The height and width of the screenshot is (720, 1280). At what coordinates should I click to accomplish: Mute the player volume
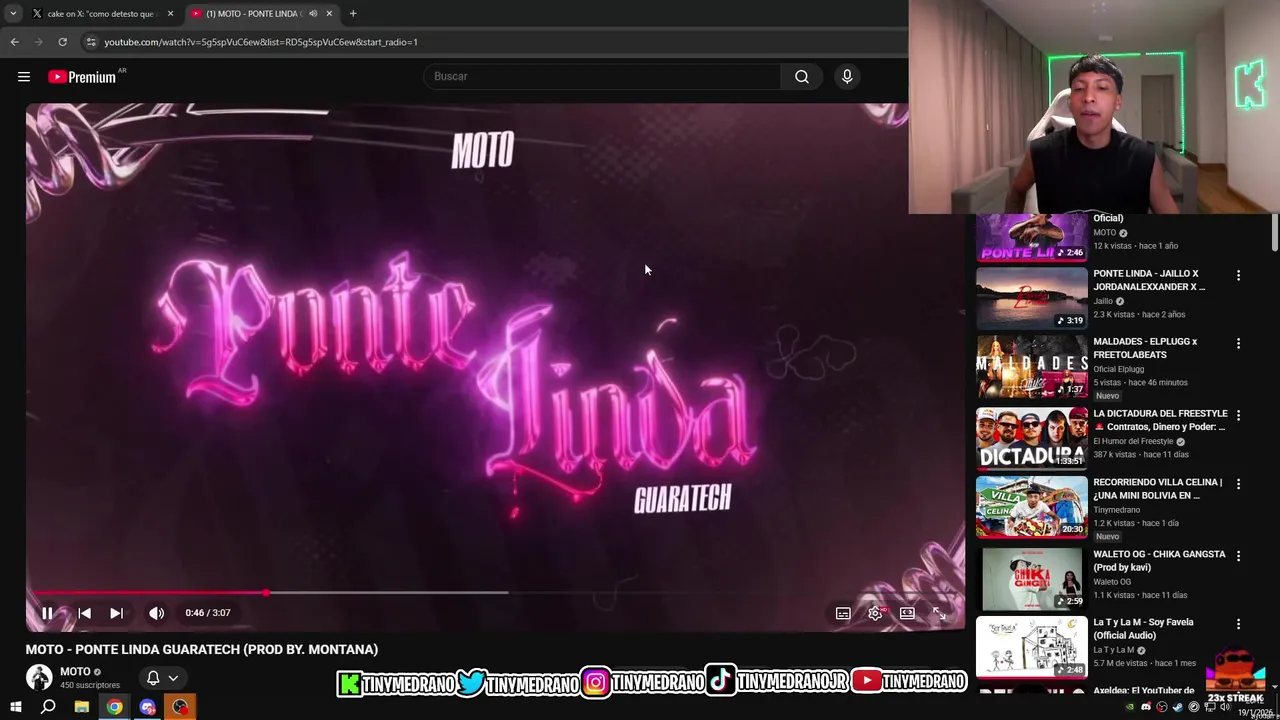pyautogui.click(x=156, y=613)
